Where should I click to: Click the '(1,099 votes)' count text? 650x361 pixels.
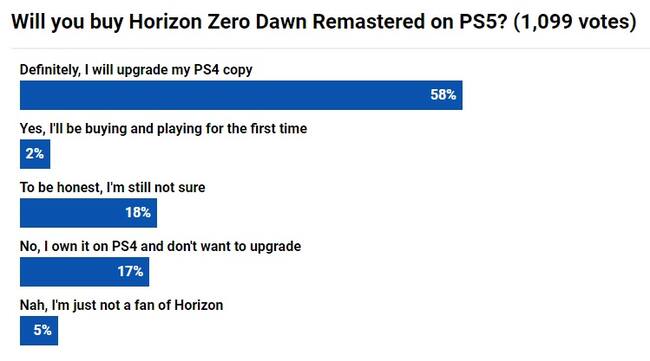575,22
